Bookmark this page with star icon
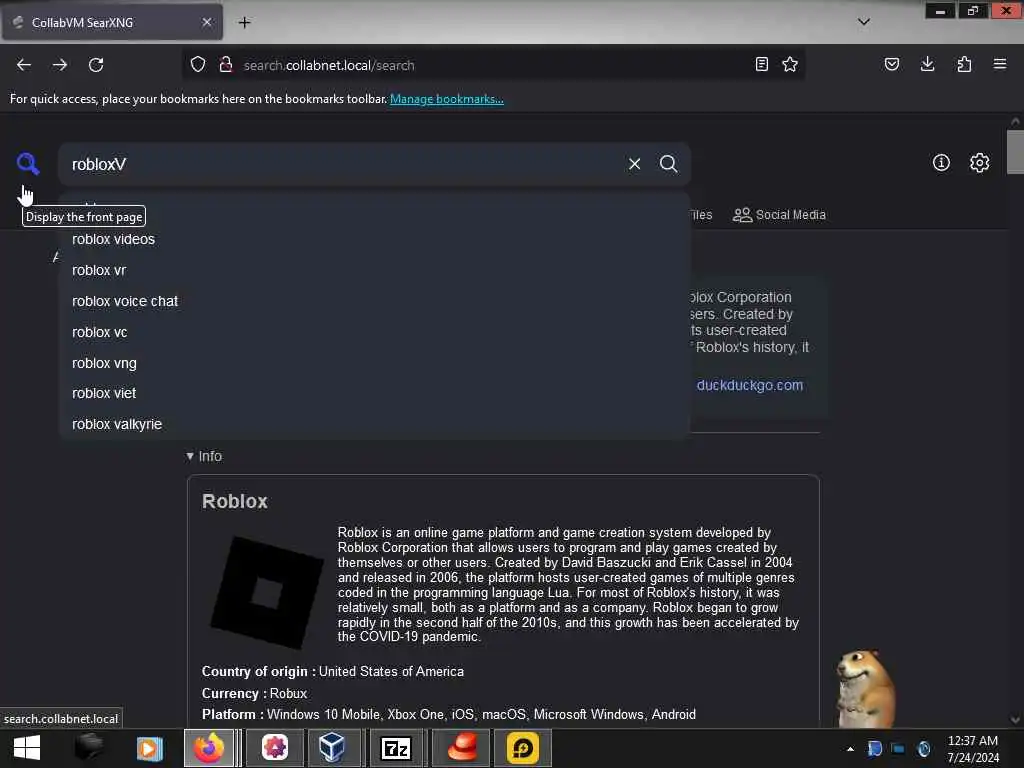This screenshot has width=1024, height=768. [x=790, y=64]
